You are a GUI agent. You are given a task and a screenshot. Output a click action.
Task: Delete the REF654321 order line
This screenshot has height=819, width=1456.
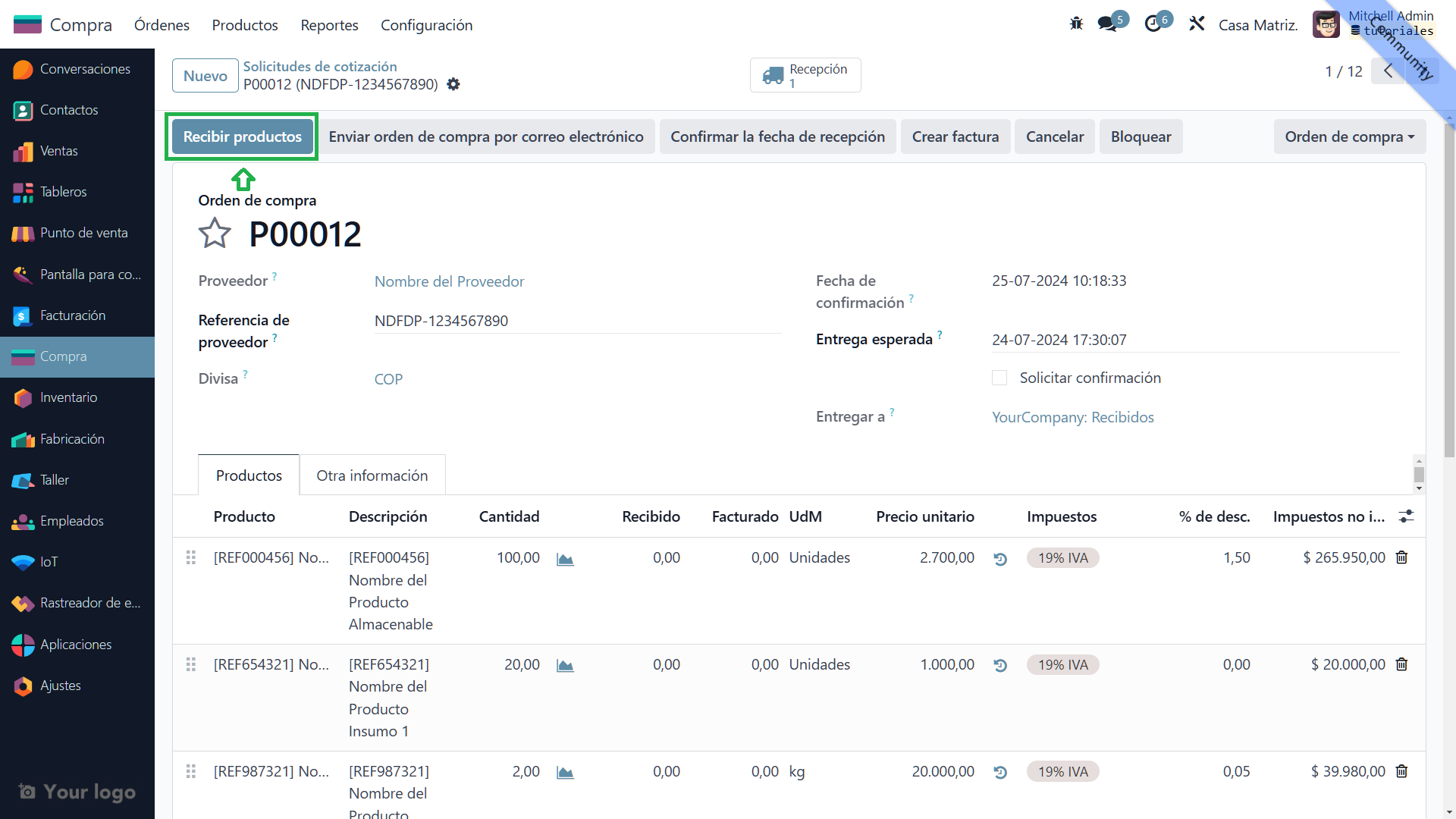click(x=1401, y=664)
